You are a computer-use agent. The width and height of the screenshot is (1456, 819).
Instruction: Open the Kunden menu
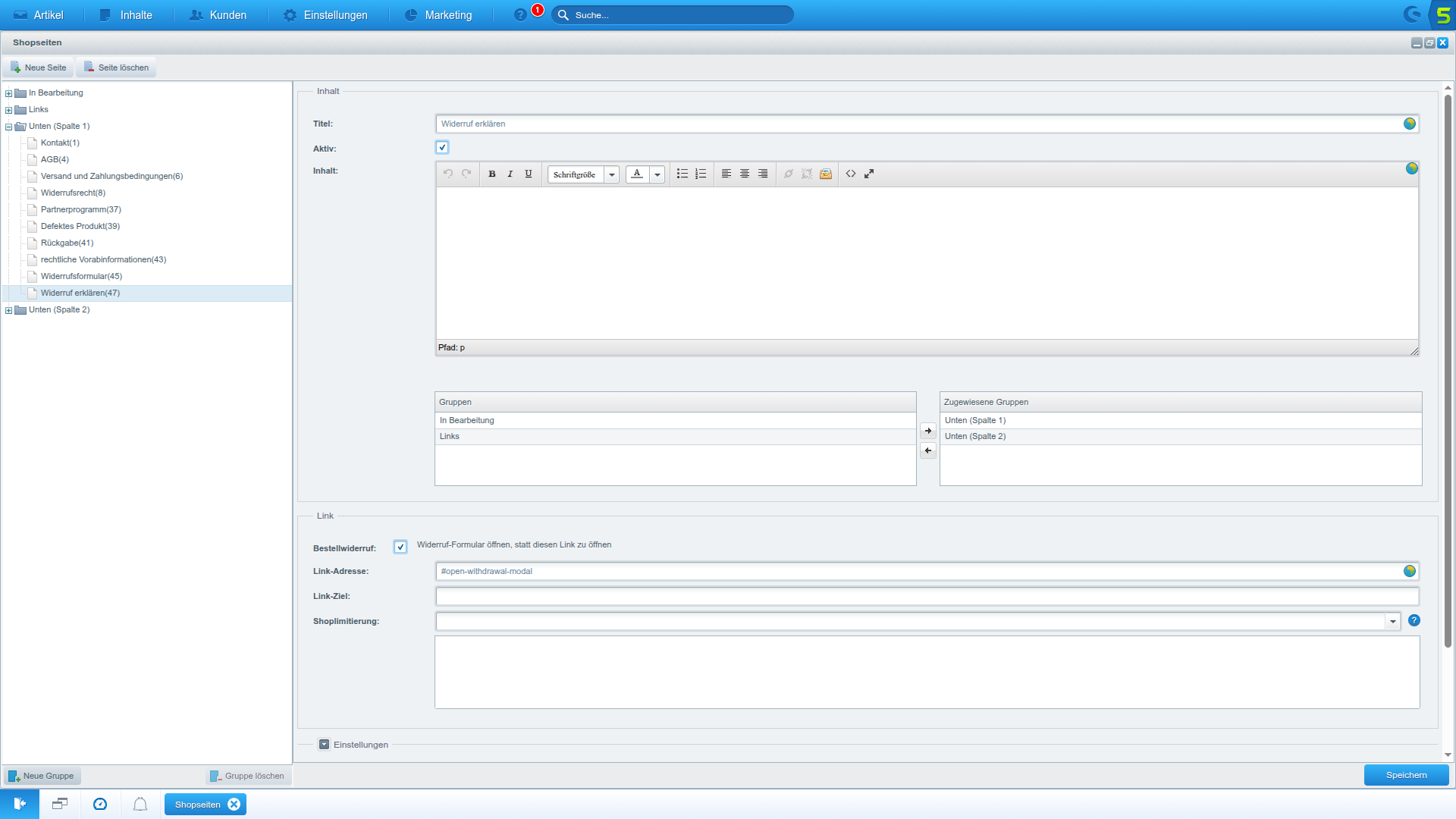(218, 15)
